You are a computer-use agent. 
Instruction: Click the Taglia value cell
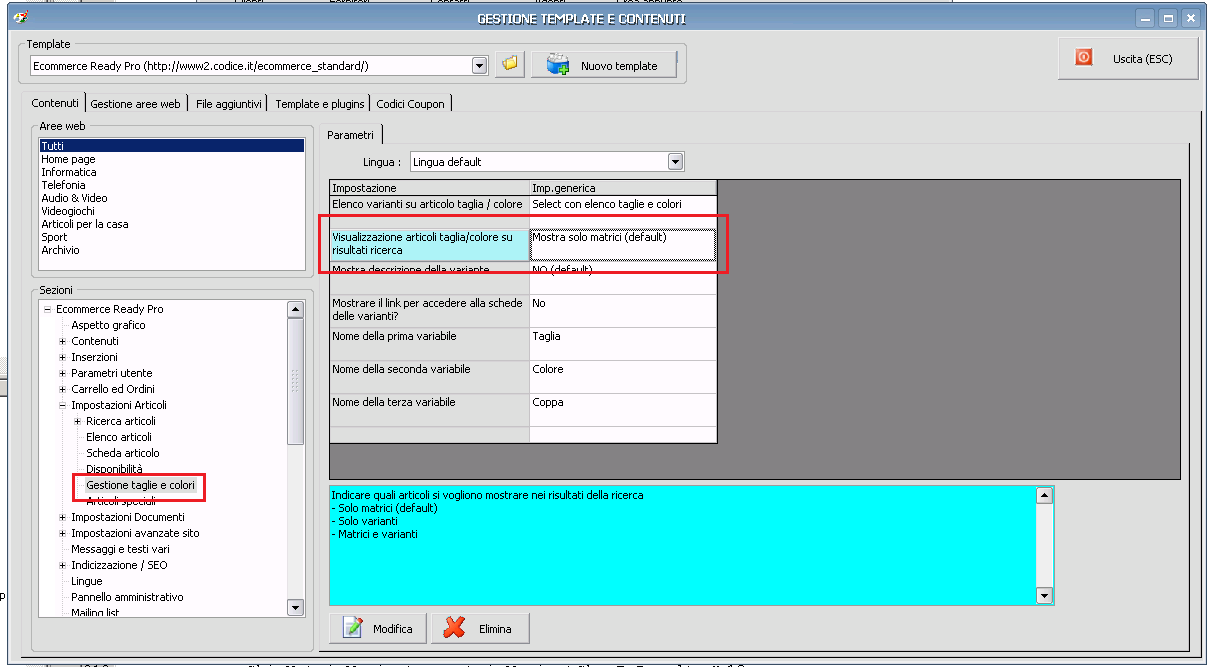coord(623,344)
